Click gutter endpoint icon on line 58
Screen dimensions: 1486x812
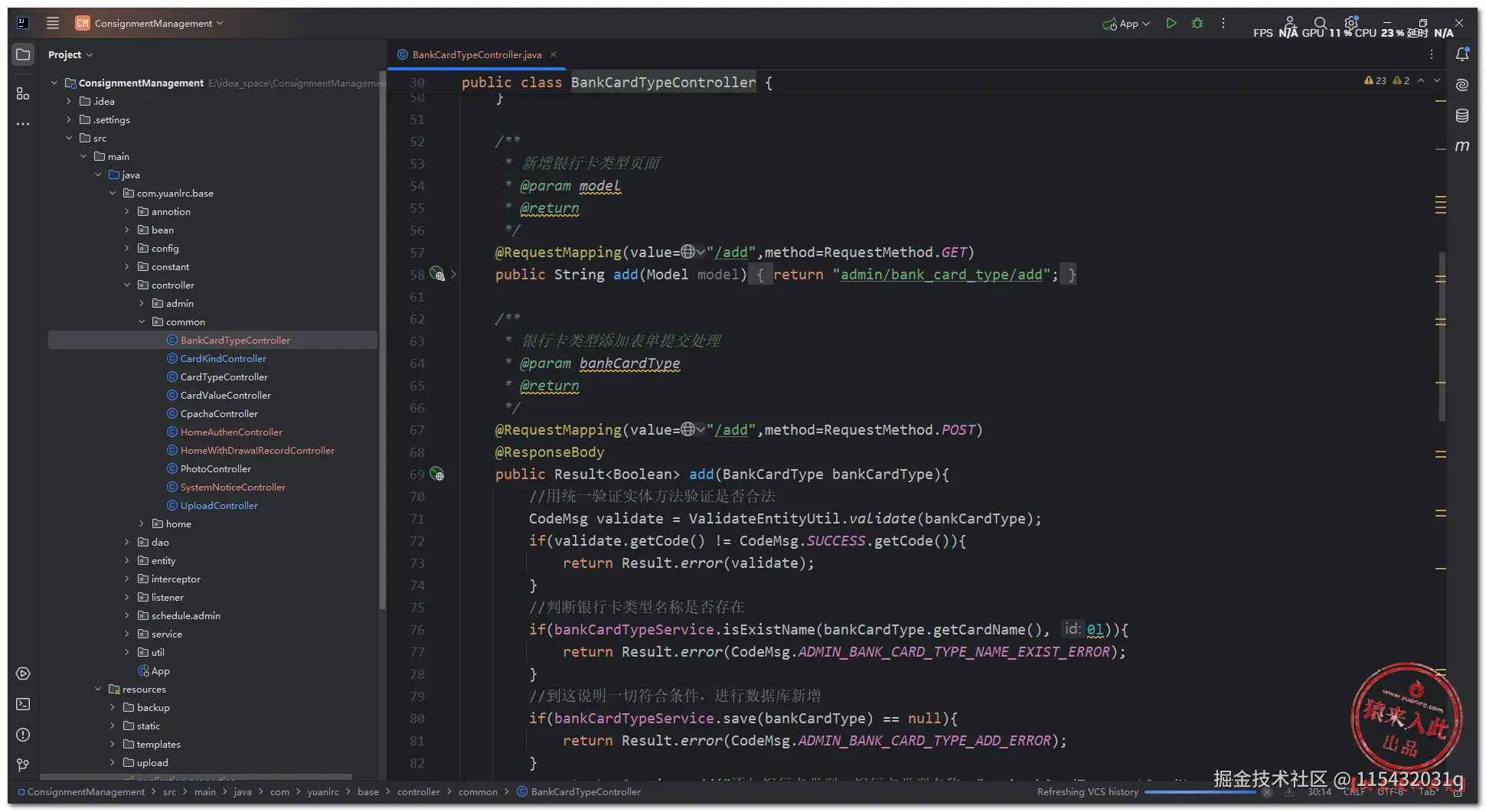click(437, 274)
